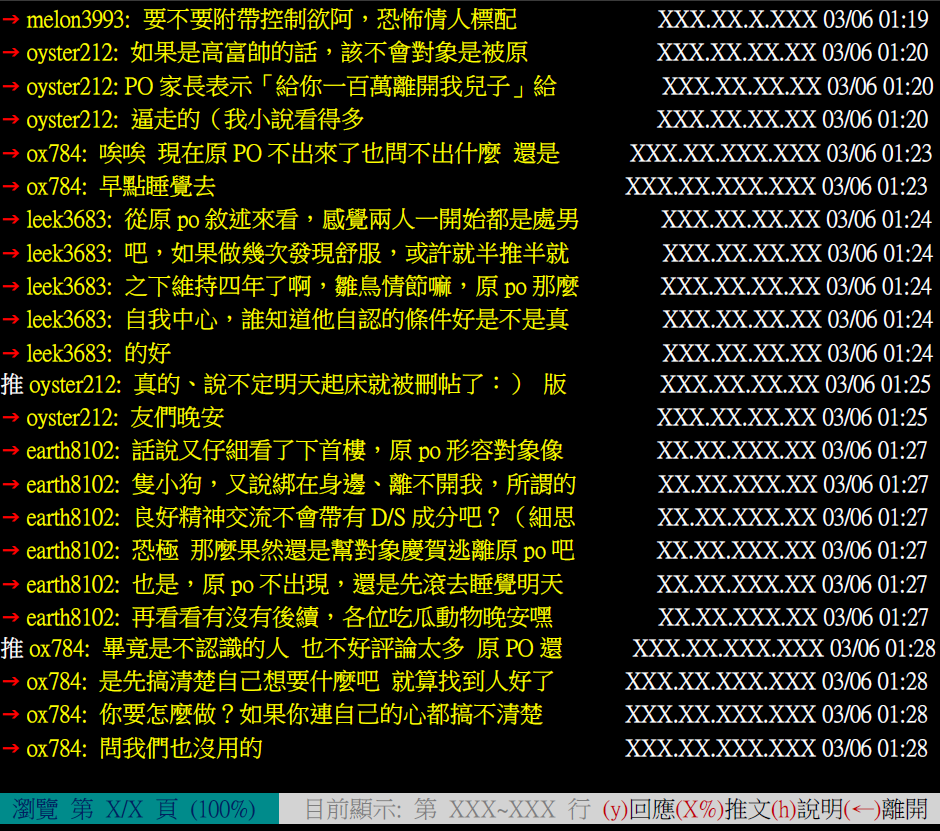Click the (X%)推文 push-comment shortcut

[724, 809]
